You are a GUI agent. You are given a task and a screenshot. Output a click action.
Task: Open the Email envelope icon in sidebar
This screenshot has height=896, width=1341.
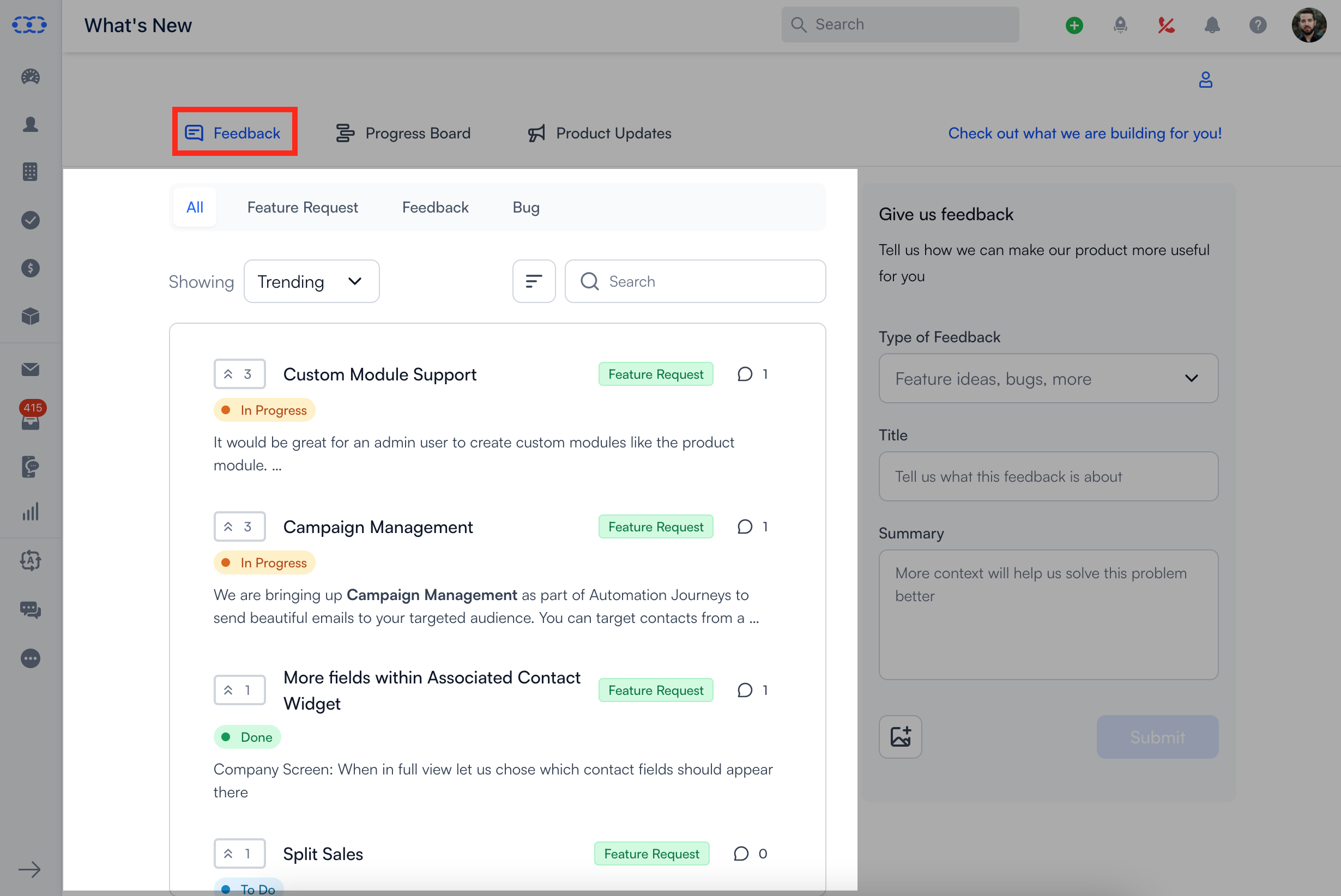31,370
